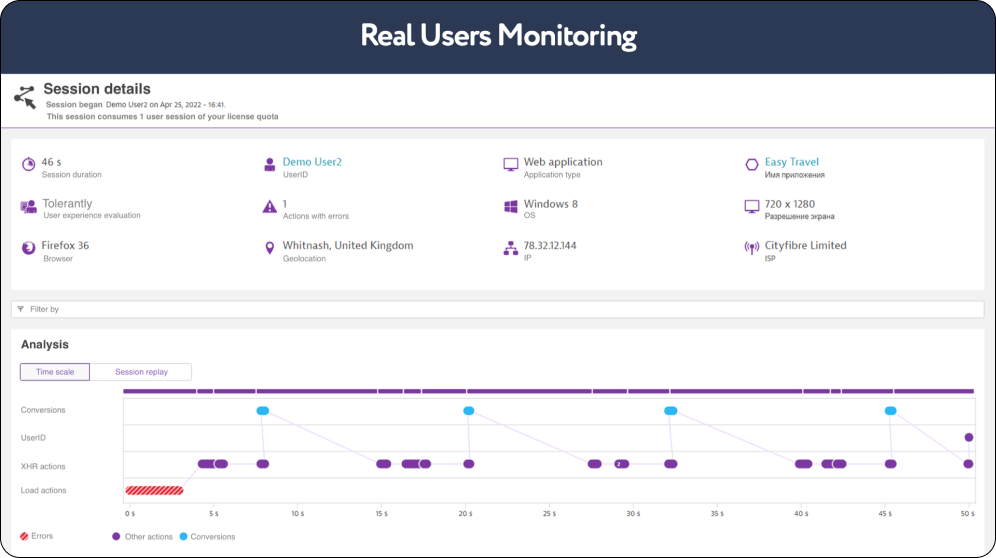Click the session duration clock icon
The image size is (996, 558).
pyautogui.click(x=28, y=165)
